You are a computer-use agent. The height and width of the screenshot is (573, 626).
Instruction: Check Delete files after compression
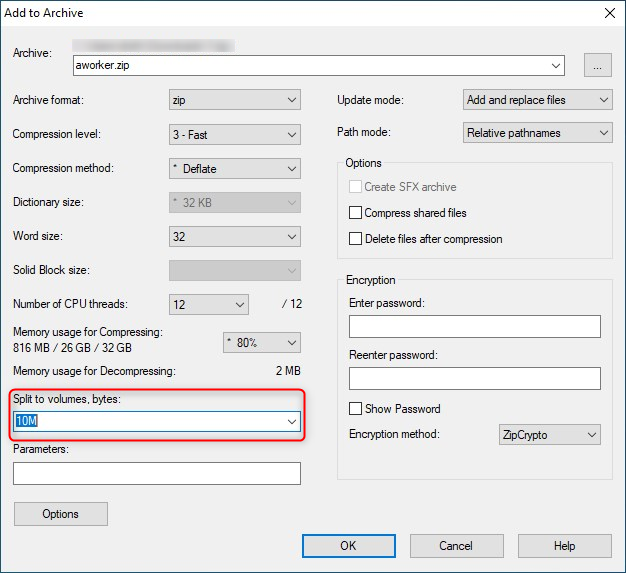click(x=355, y=239)
